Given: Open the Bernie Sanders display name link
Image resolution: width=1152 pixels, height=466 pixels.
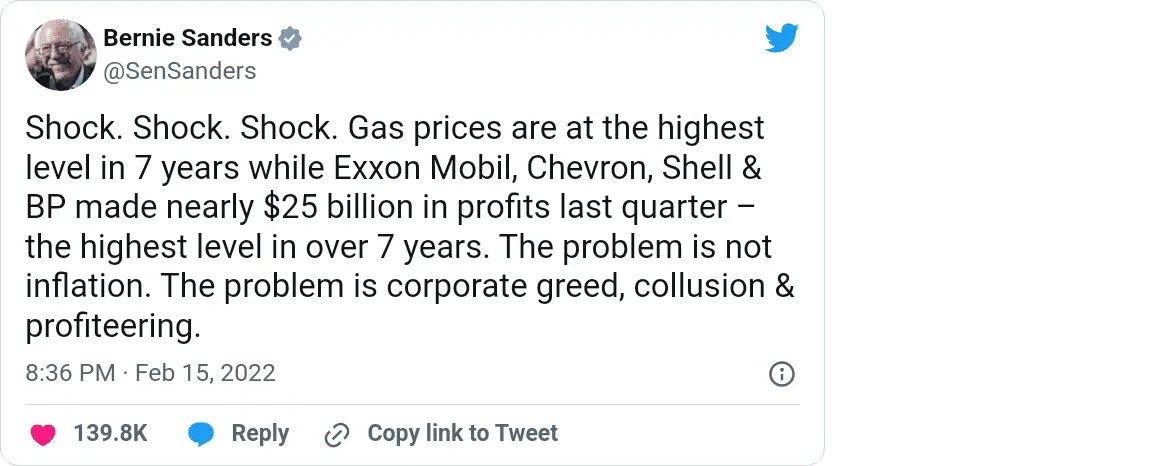Looking at the screenshot, I should pos(188,39).
